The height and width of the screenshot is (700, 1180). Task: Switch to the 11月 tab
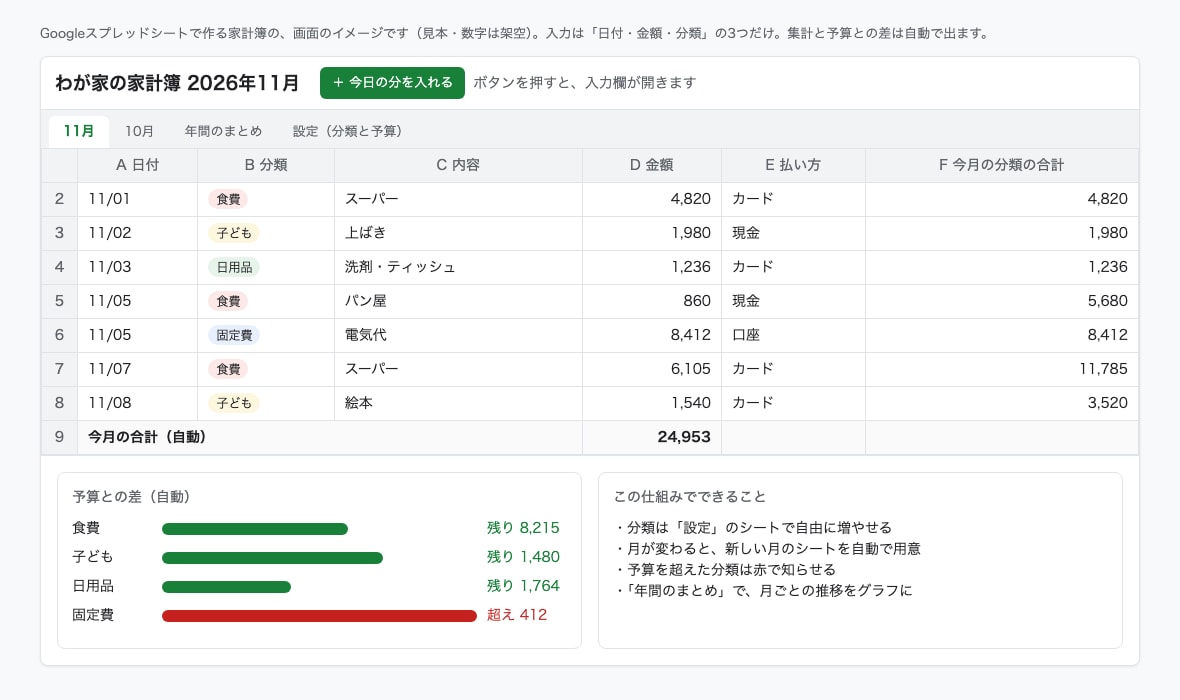tap(79, 131)
